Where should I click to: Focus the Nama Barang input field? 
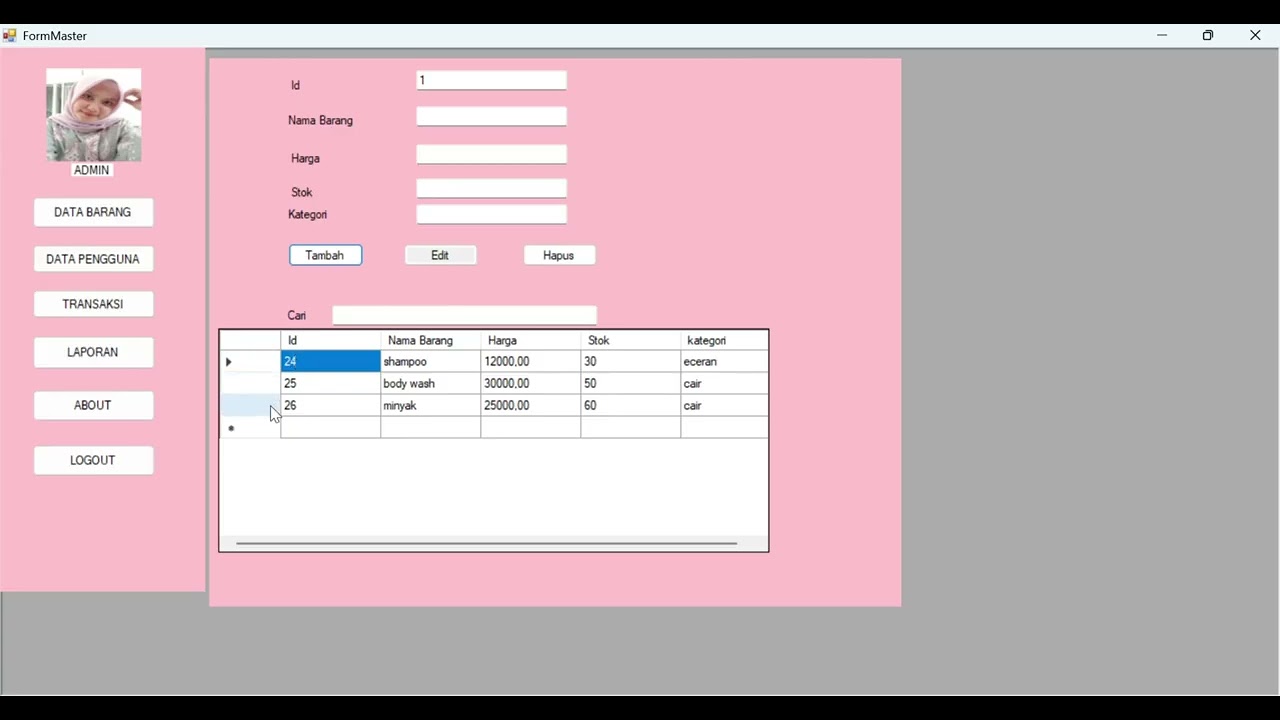(x=491, y=116)
